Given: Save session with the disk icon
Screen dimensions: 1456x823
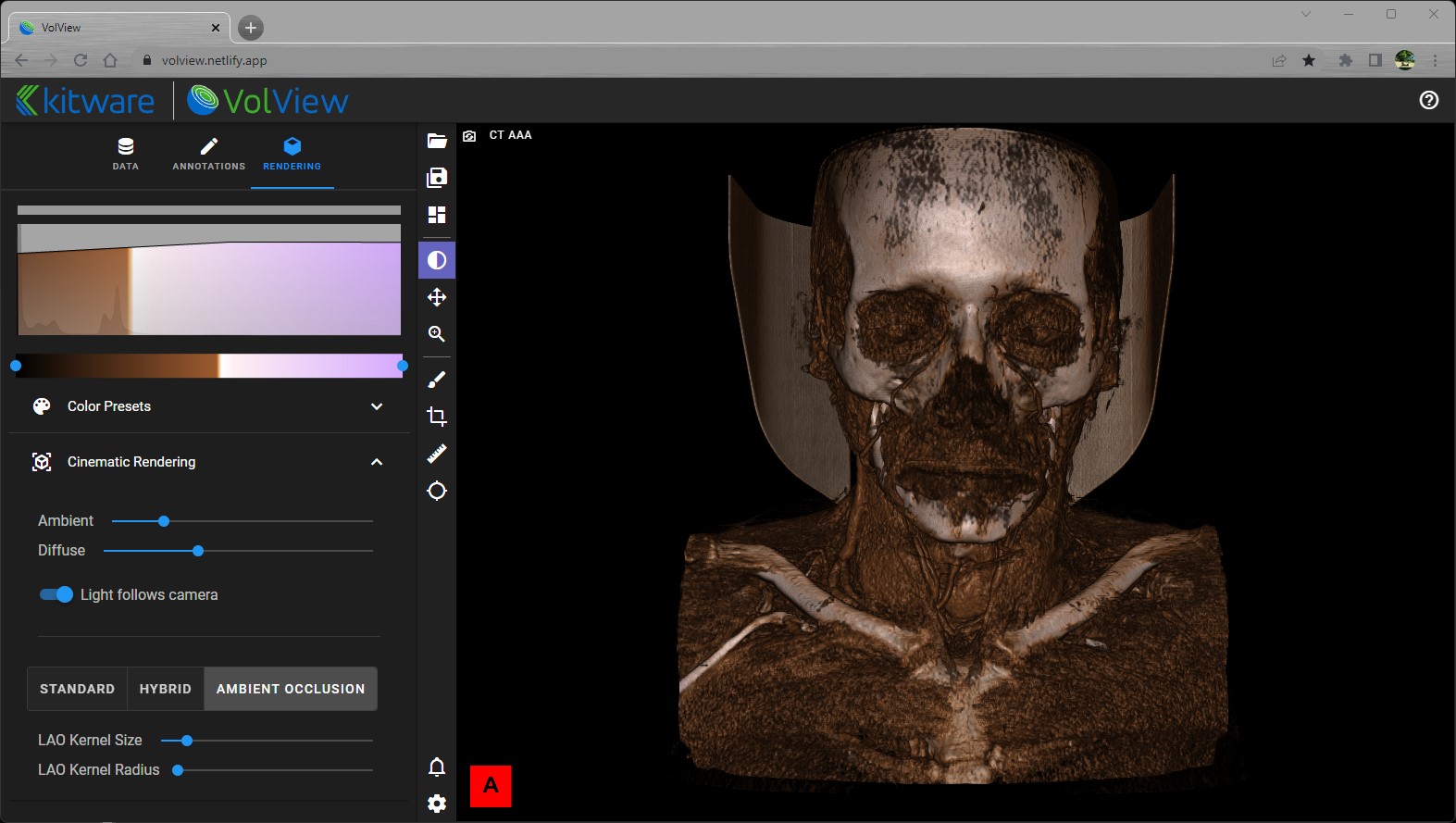Looking at the screenshot, I should [437, 178].
